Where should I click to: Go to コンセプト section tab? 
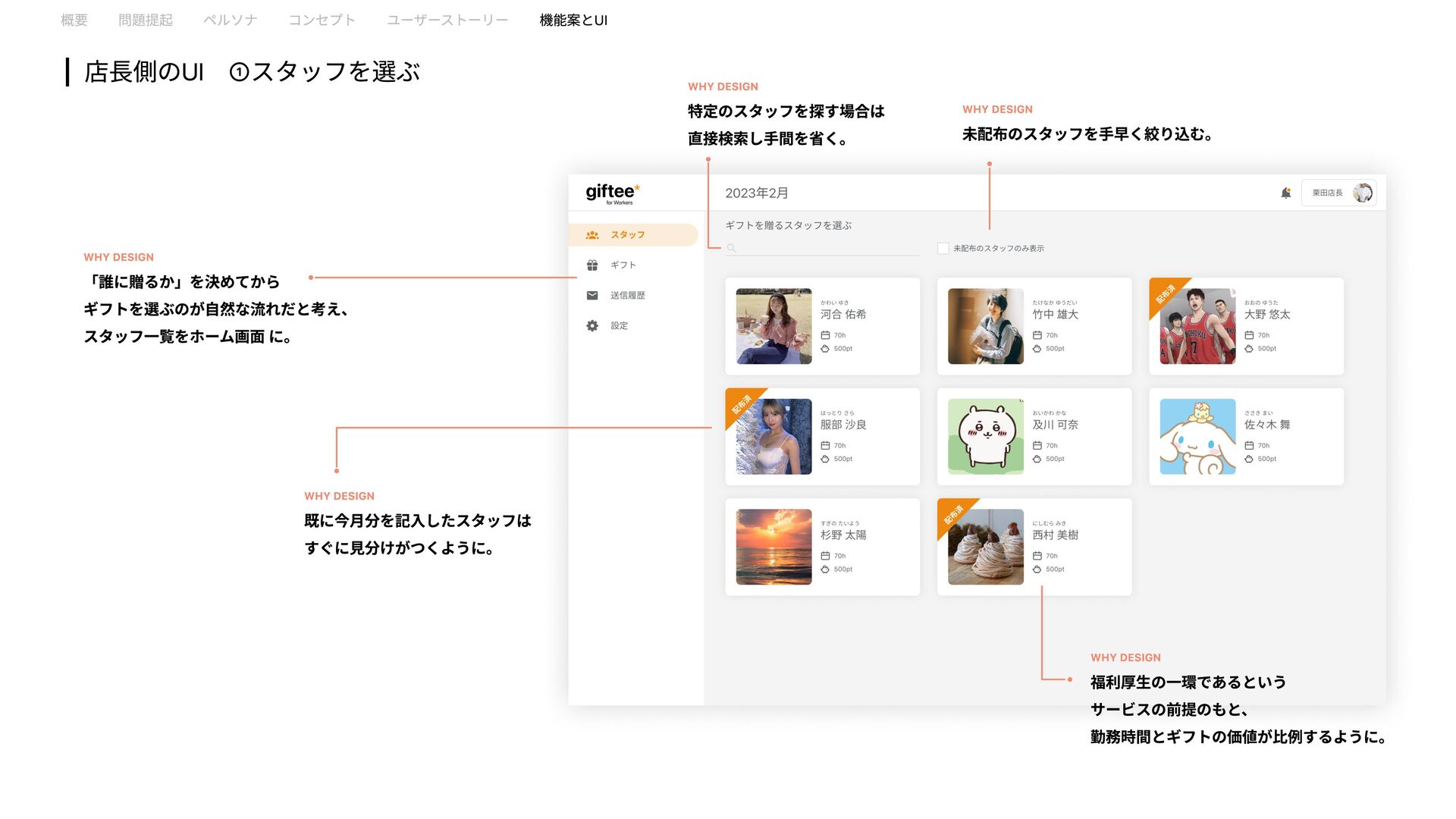(x=322, y=20)
